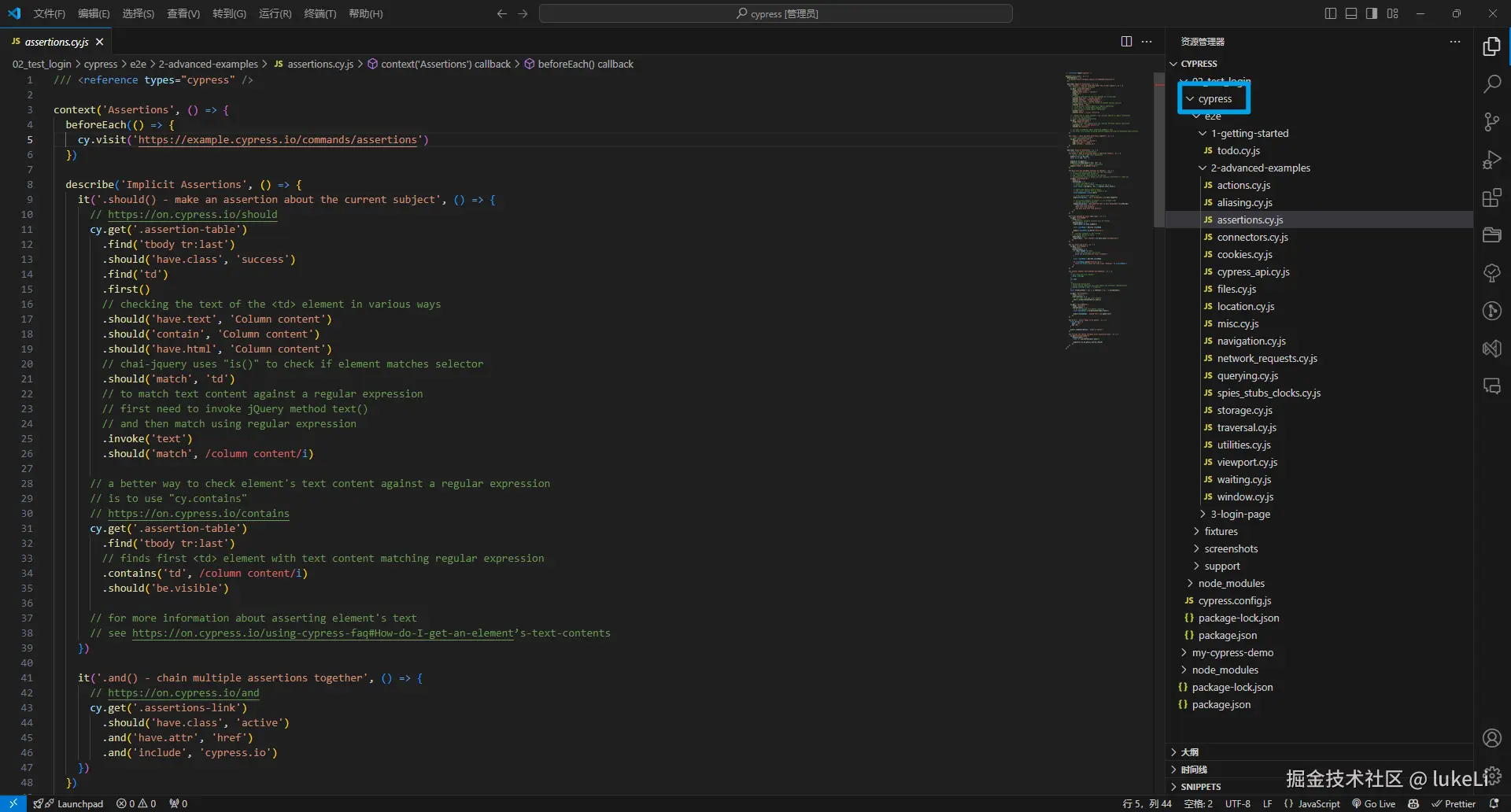Open the Run and Debug view icon

(1491, 160)
